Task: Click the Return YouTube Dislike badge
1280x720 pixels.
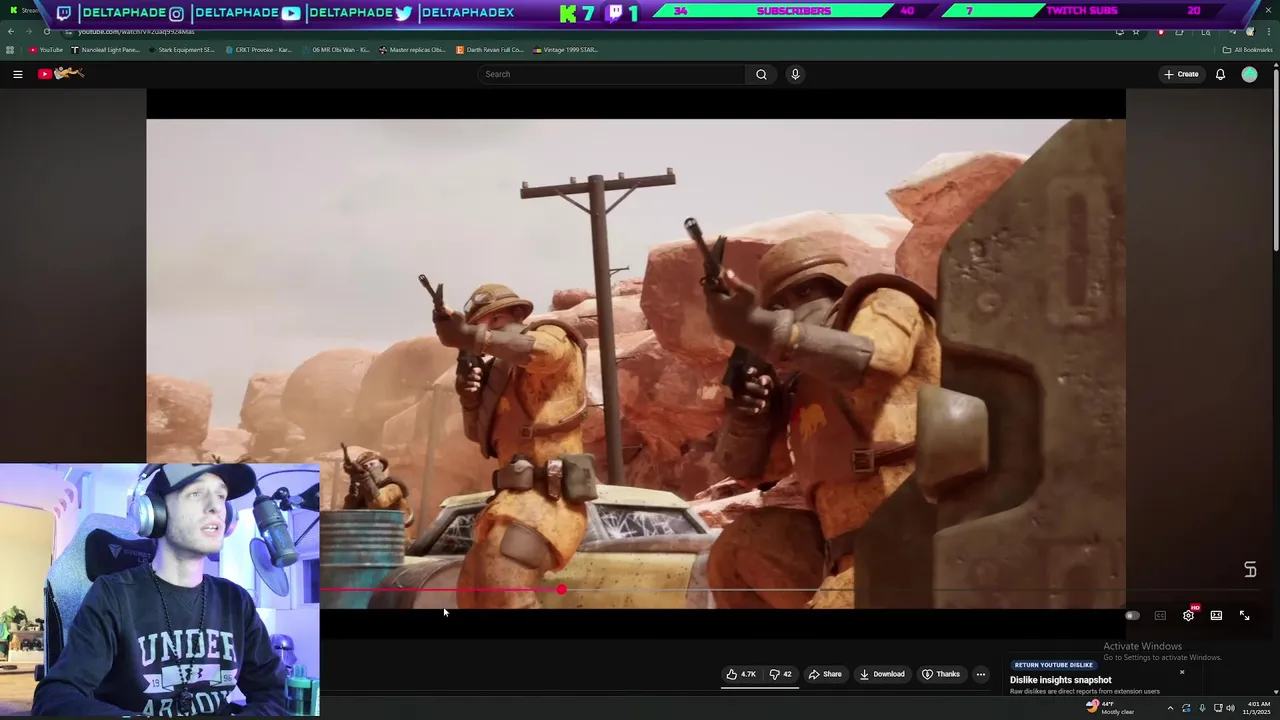Action: pos(1053,665)
